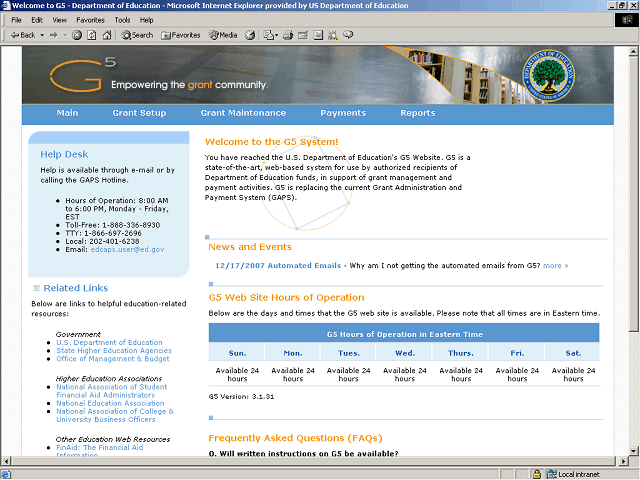Refresh the page using Refresh icon
The height and width of the screenshot is (480, 640).
pos(92,36)
